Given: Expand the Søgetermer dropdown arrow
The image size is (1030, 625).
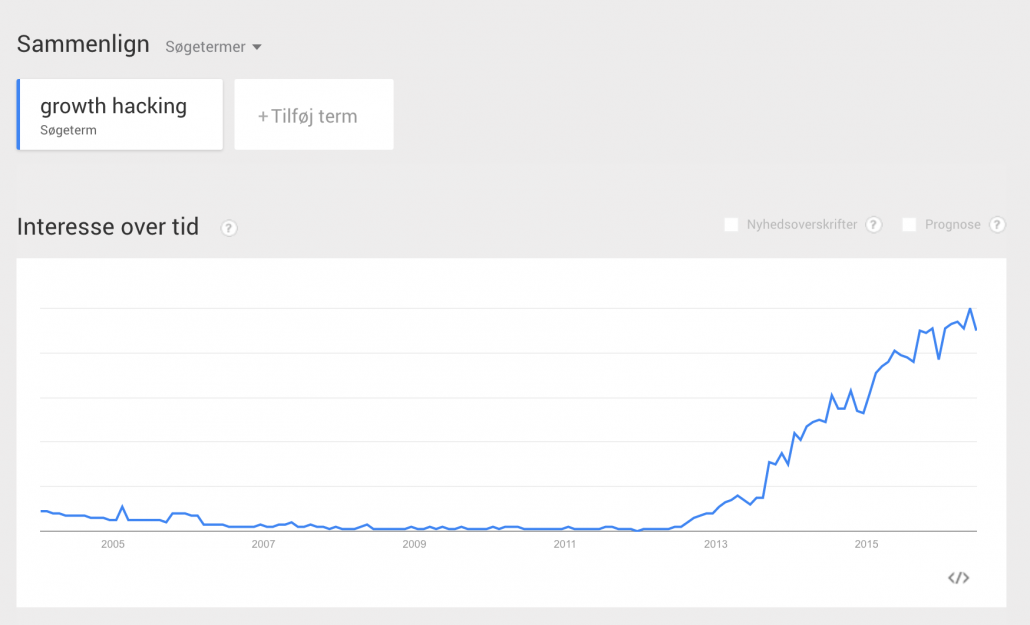Looking at the screenshot, I should coord(257,47).
